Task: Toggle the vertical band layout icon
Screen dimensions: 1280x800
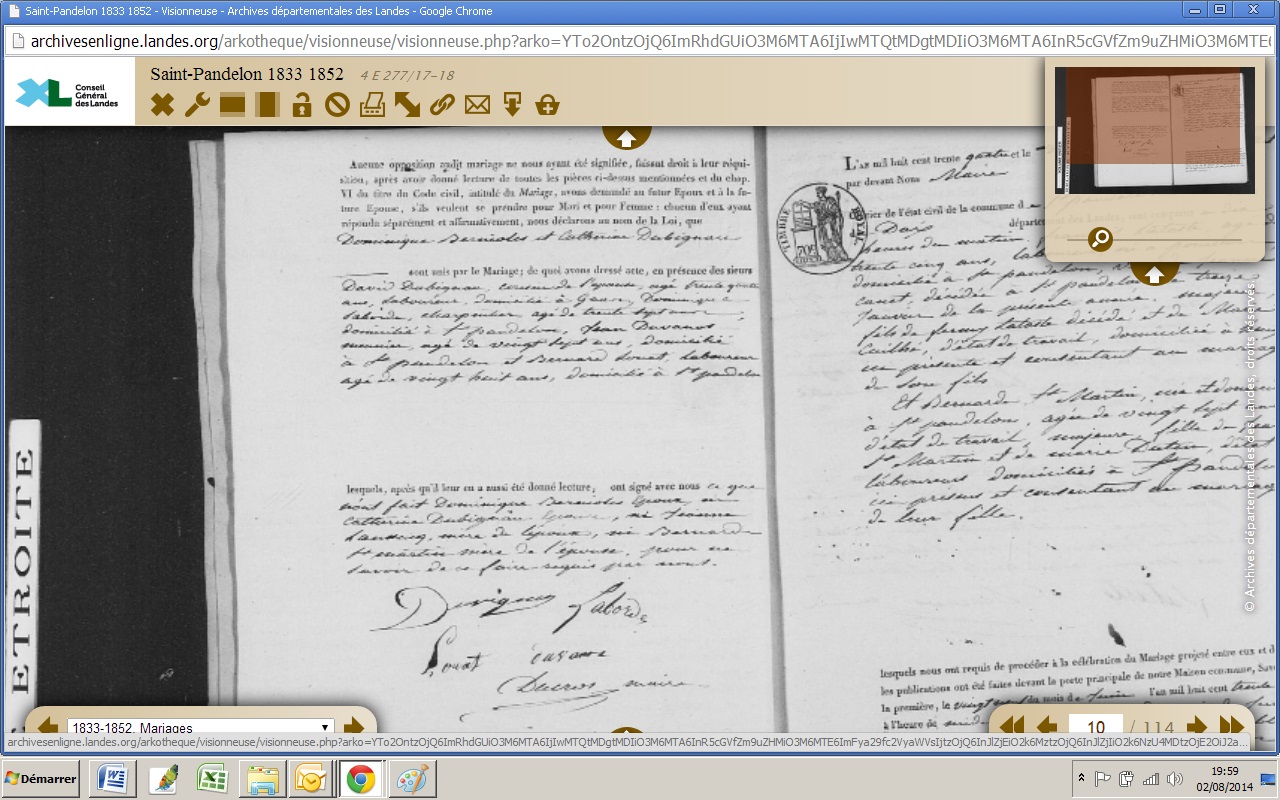Action: point(267,105)
